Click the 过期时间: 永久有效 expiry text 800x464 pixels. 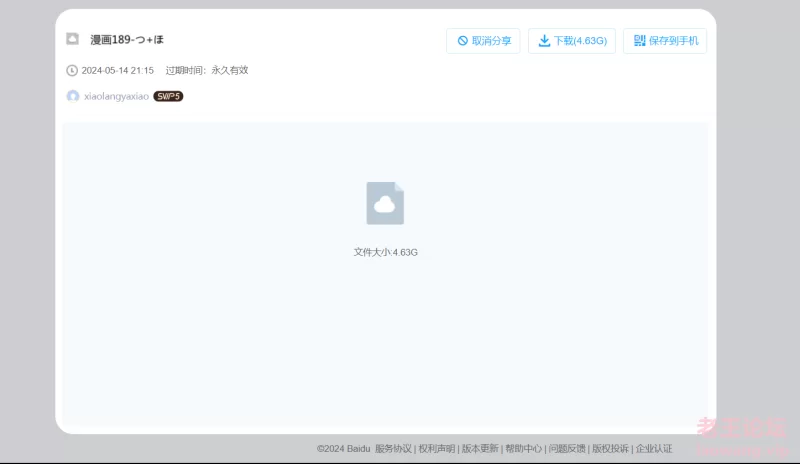[207, 70]
